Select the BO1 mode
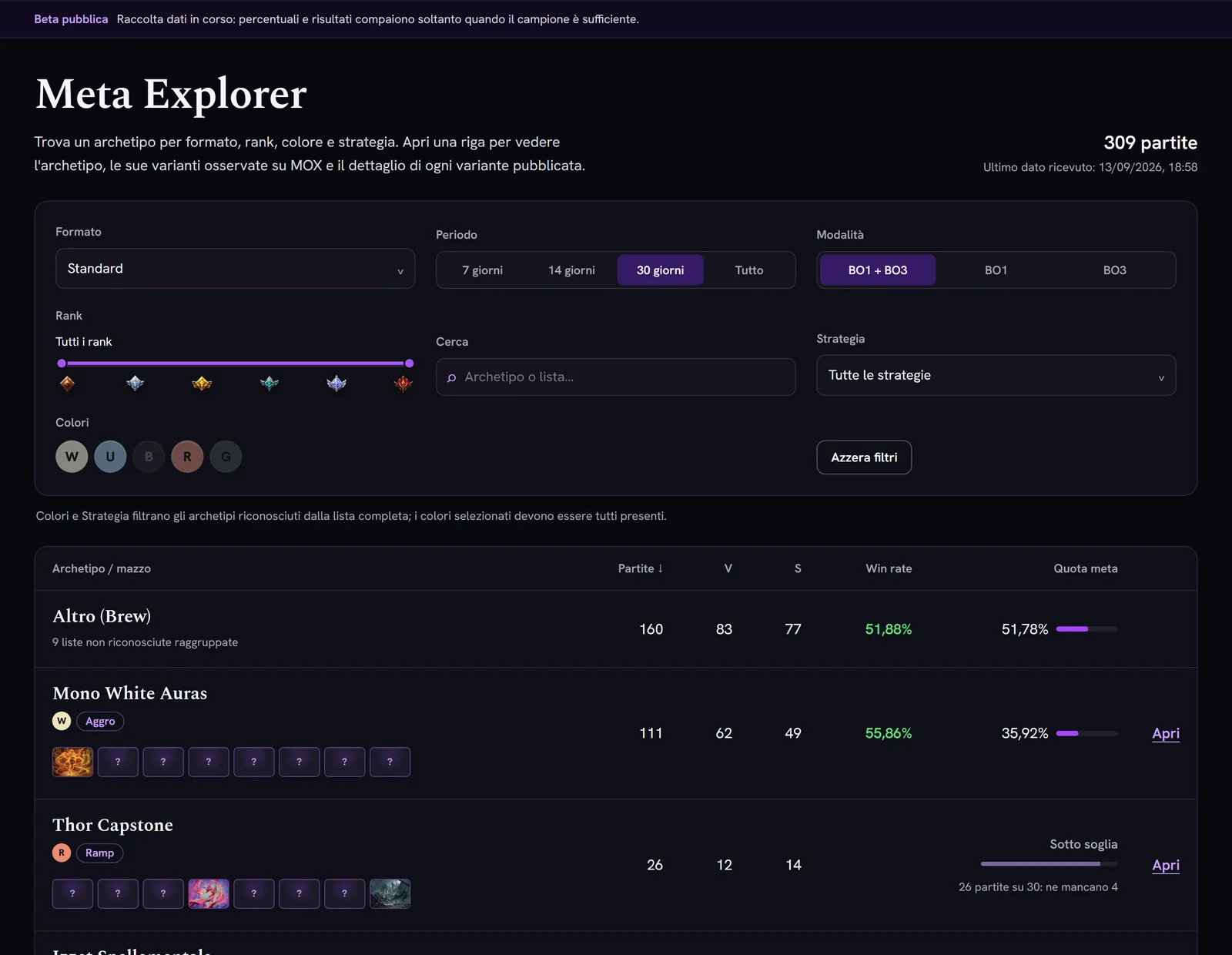Viewport: 1232px width, 955px height. [x=996, y=270]
